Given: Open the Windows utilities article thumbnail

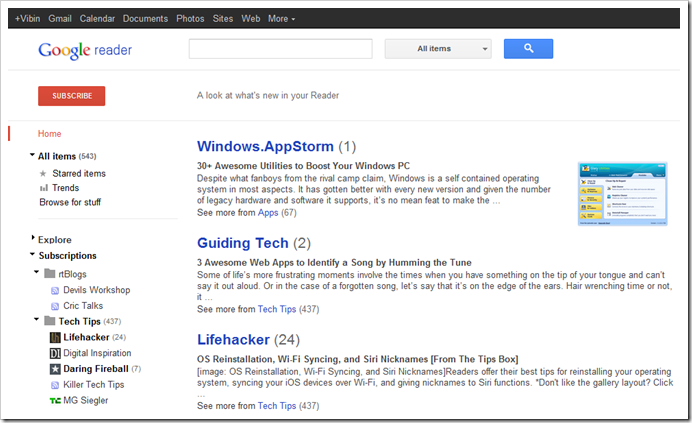Looking at the screenshot, I should point(622,194).
